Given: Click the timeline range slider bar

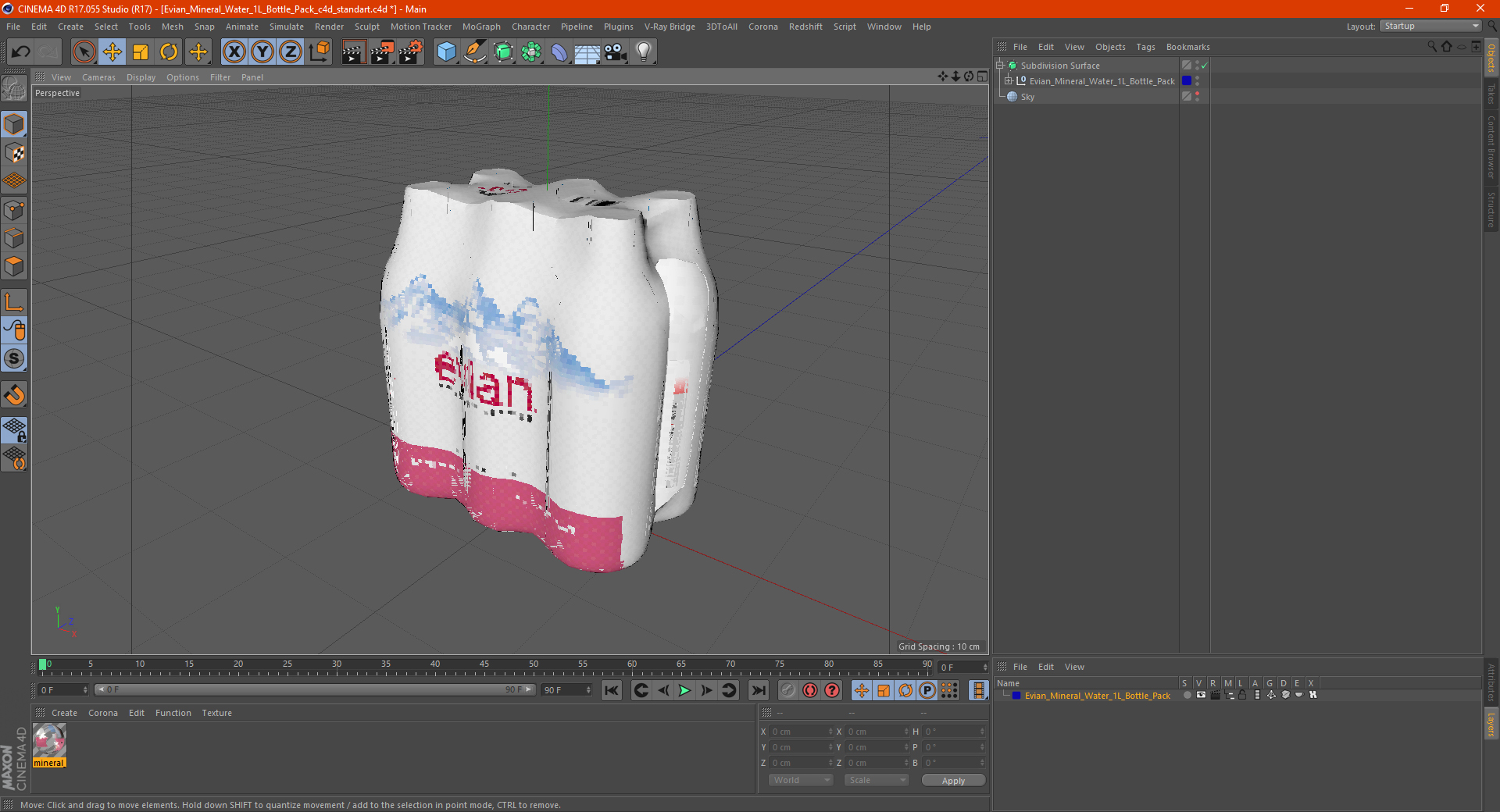Looking at the screenshot, I should pos(315,689).
